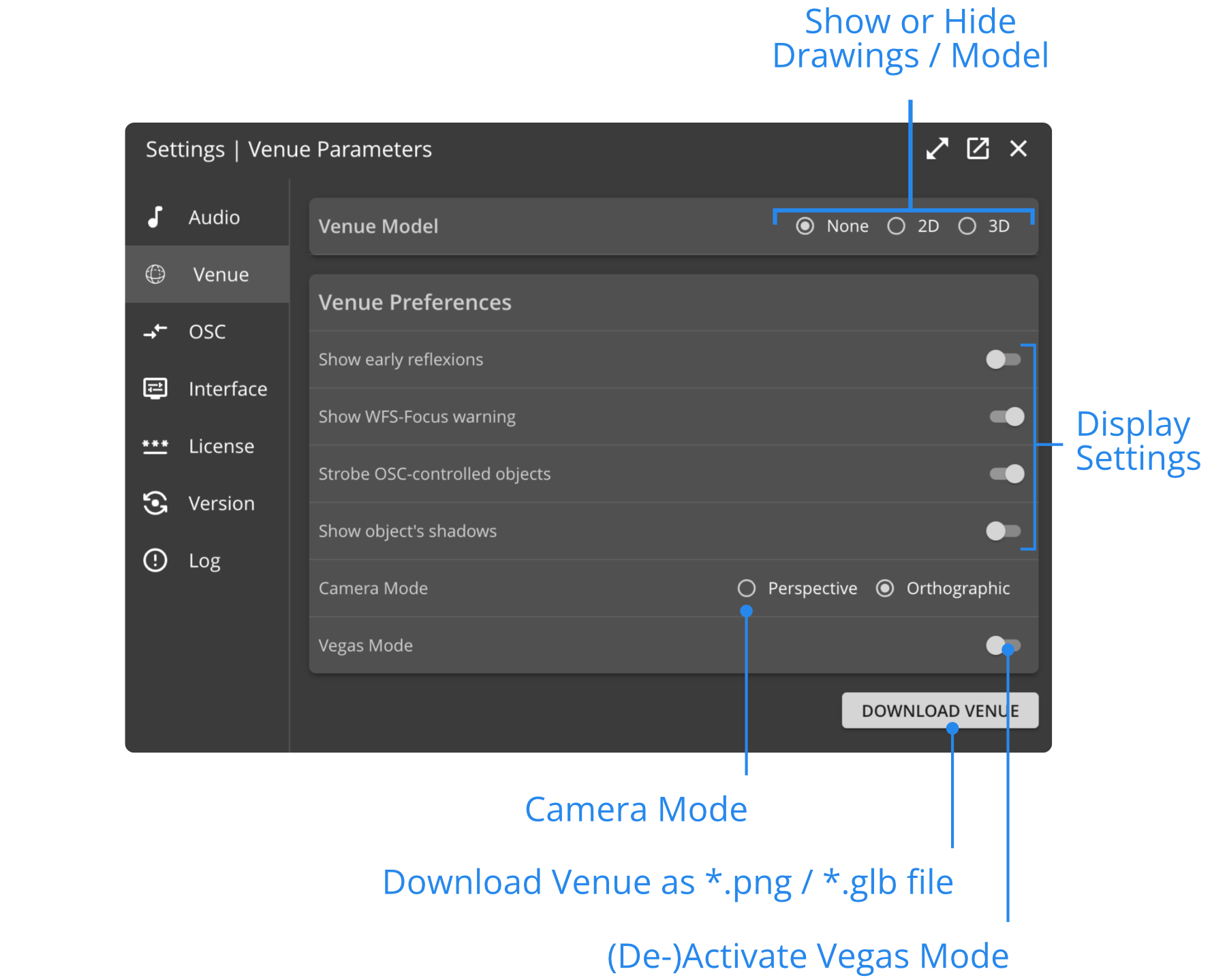Click the Version refresh icon

[155, 503]
